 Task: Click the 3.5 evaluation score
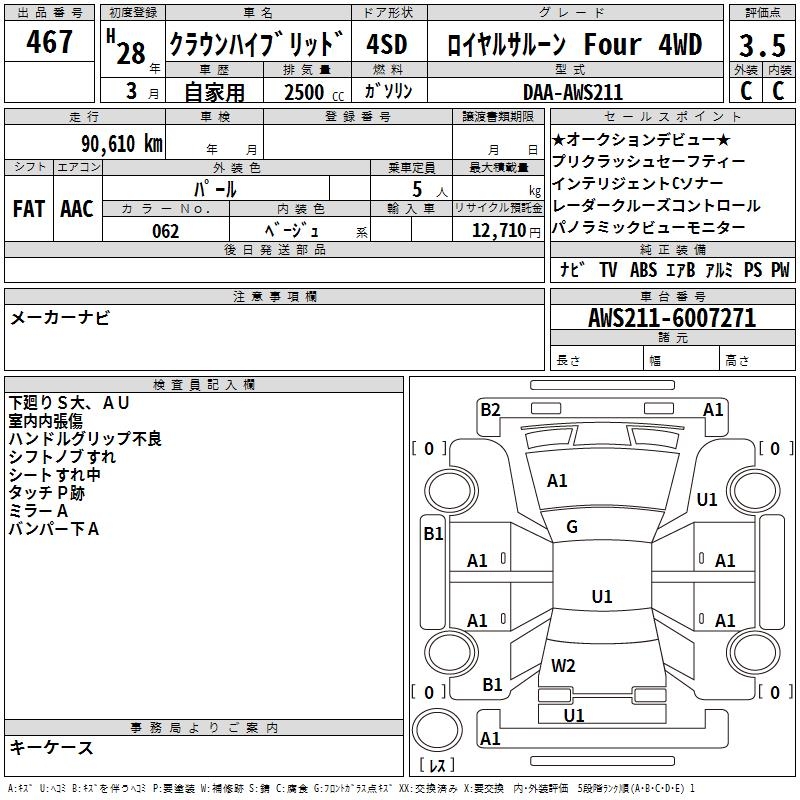click(761, 46)
